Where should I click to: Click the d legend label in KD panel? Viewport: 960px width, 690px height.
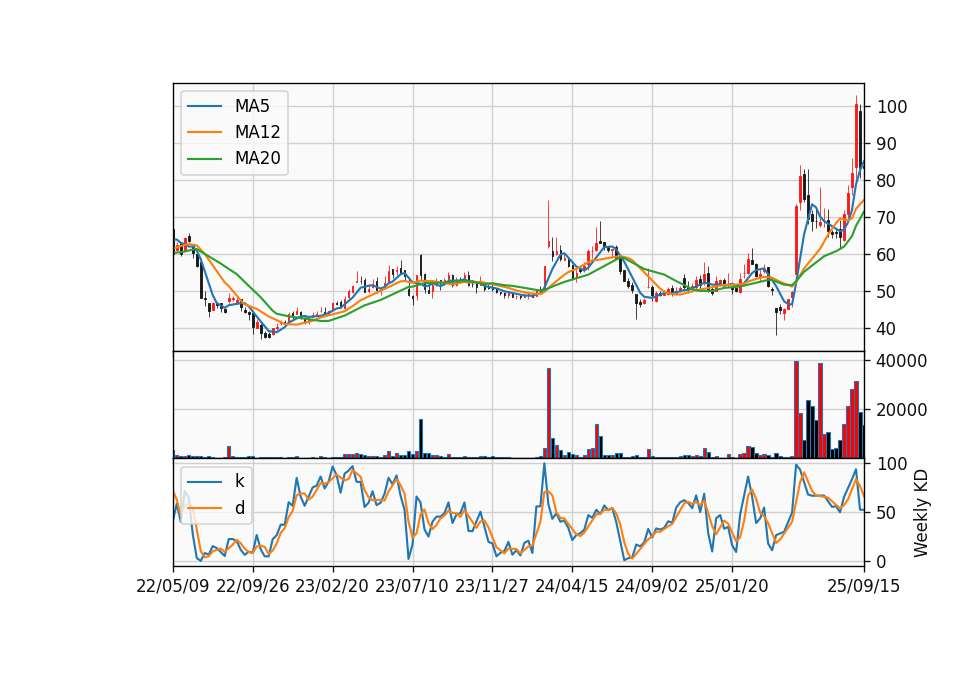(240, 508)
